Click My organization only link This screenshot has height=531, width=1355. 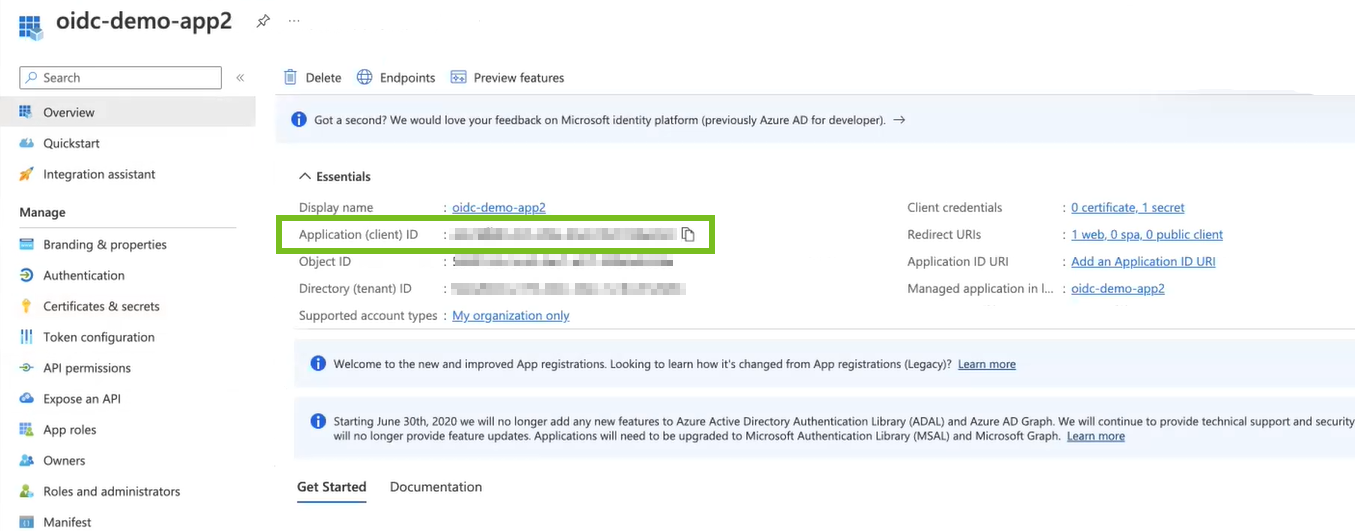click(511, 315)
